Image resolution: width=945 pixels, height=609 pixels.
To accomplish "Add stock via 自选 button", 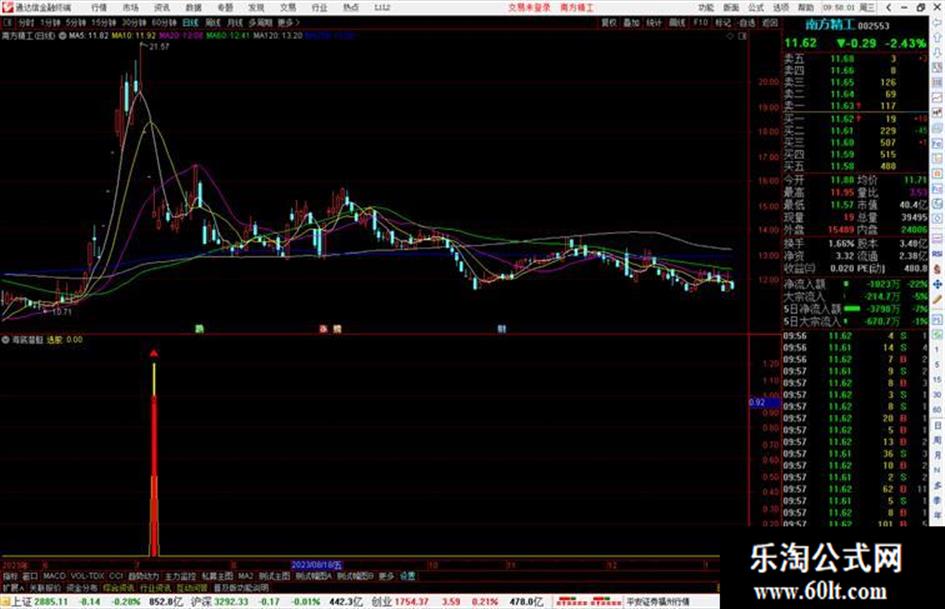I will (x=746, y=23).
